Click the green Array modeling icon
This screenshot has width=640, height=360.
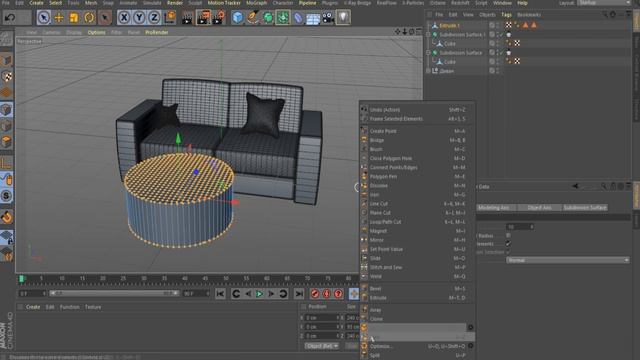283,18
